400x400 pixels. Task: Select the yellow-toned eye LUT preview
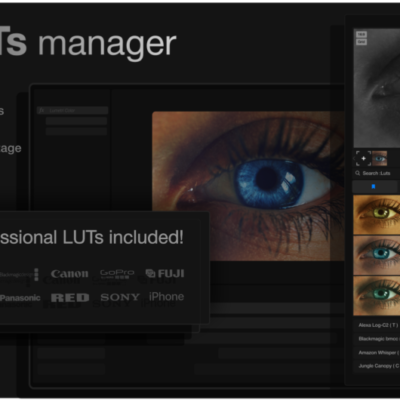pos(377,214)
